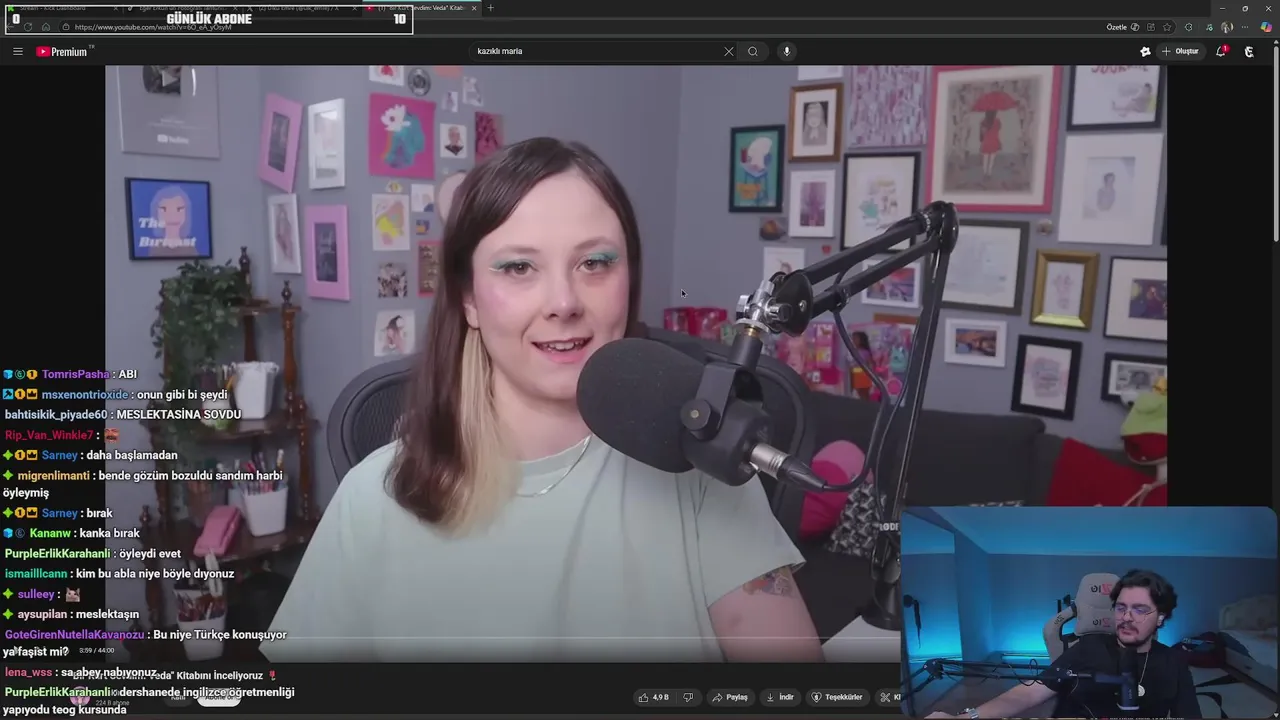Image resolution: width=1280 pixels, height=720 pixels.
Task: Click chat username lena_wss
Action: 28,672
